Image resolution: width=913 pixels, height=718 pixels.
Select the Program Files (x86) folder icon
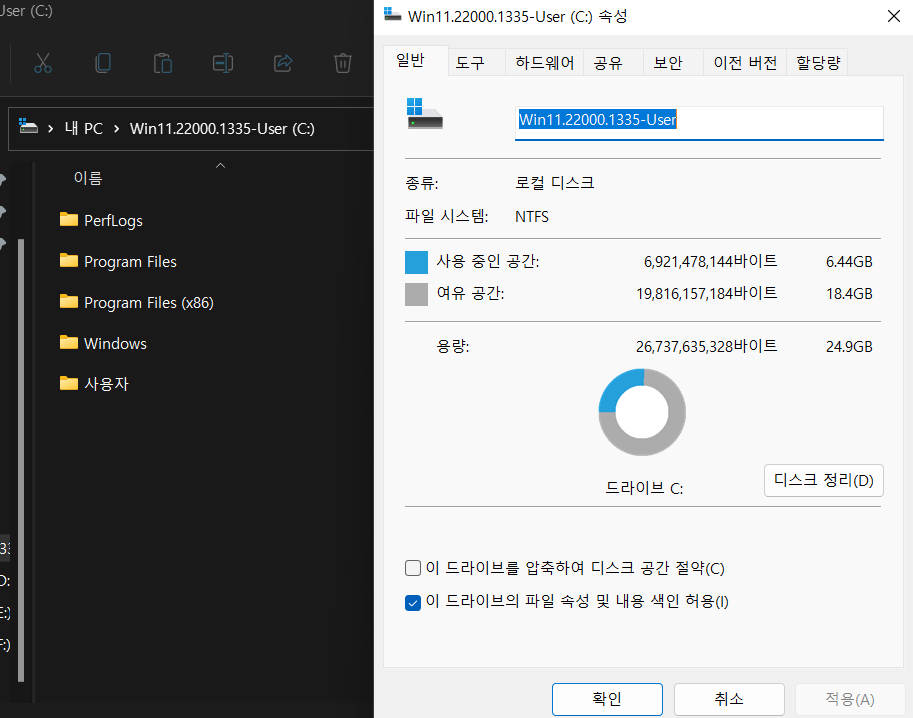69,301
